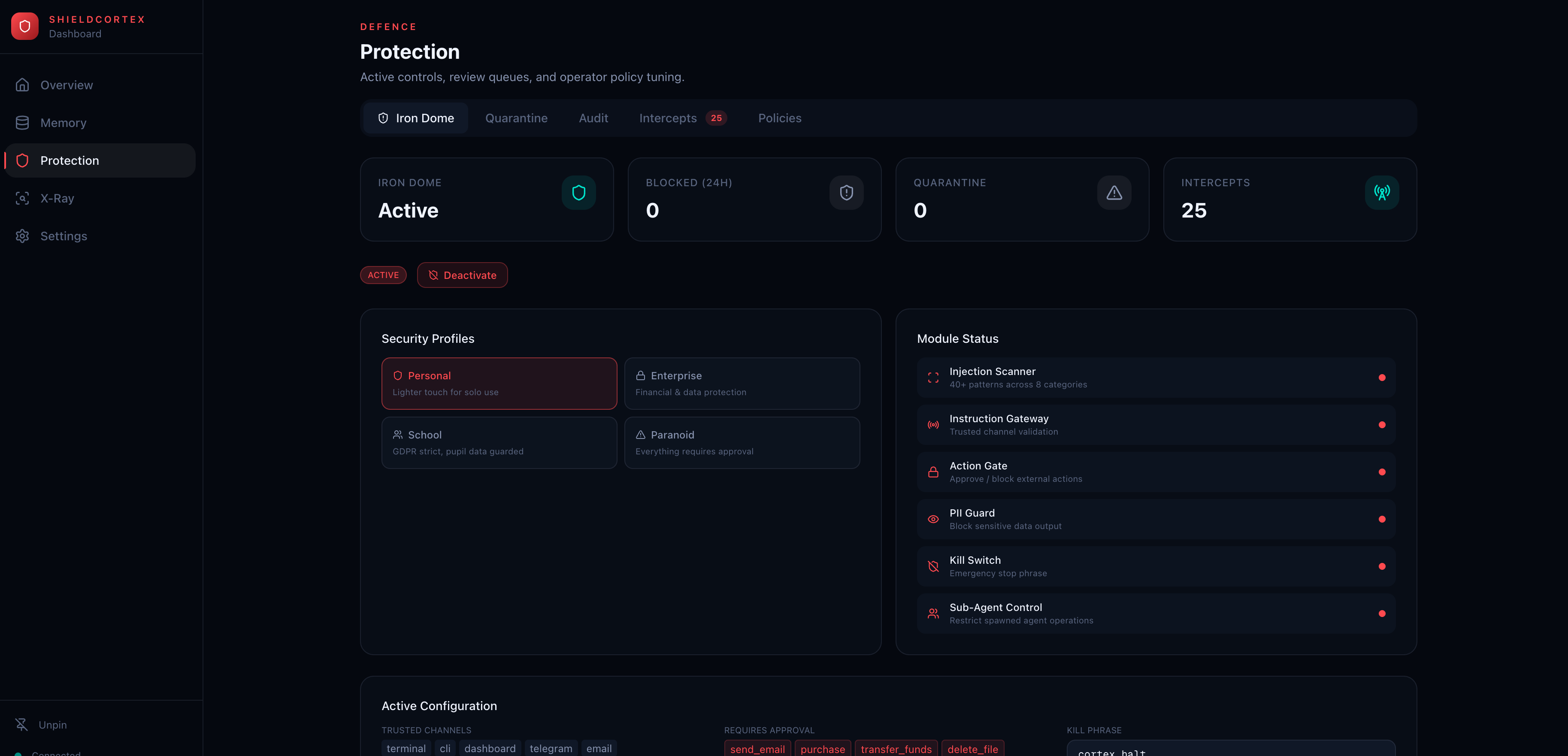The image size is (1568, 756).
Task: Toggle Action Gate status dot
Action: tap(1382, 472)
